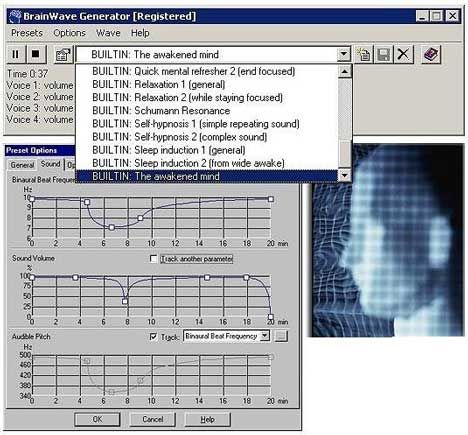
Task: Open the Wave menu
Action: click(x=108, y=33)
